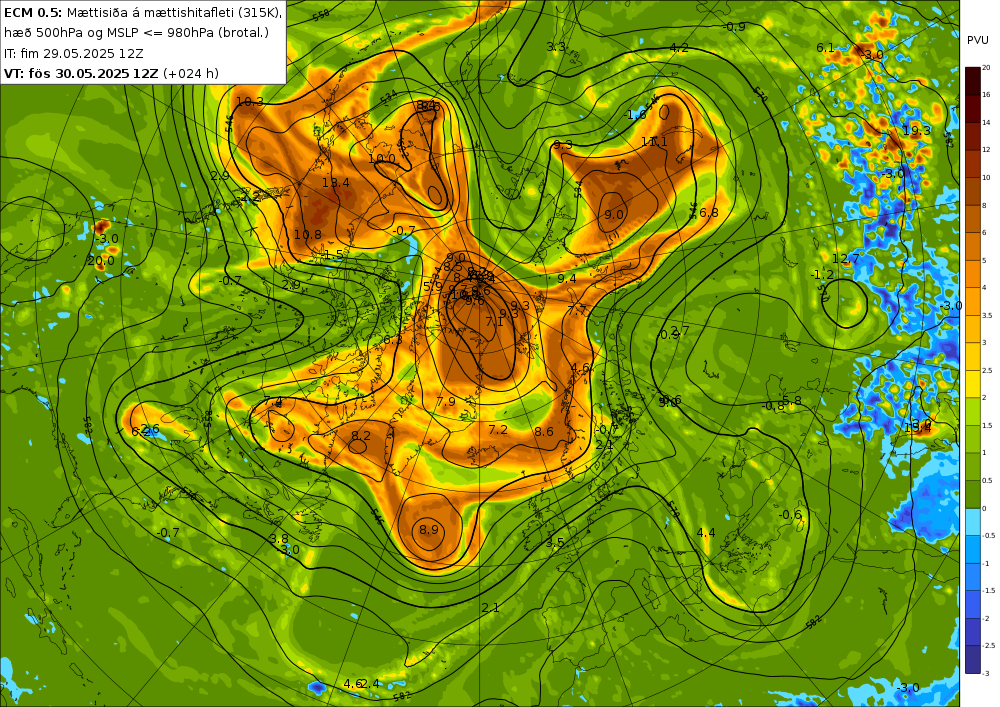Click the yellow swatch between 2 and 2.5
This screenshot has height=707, width=1000.
point(973,384)
